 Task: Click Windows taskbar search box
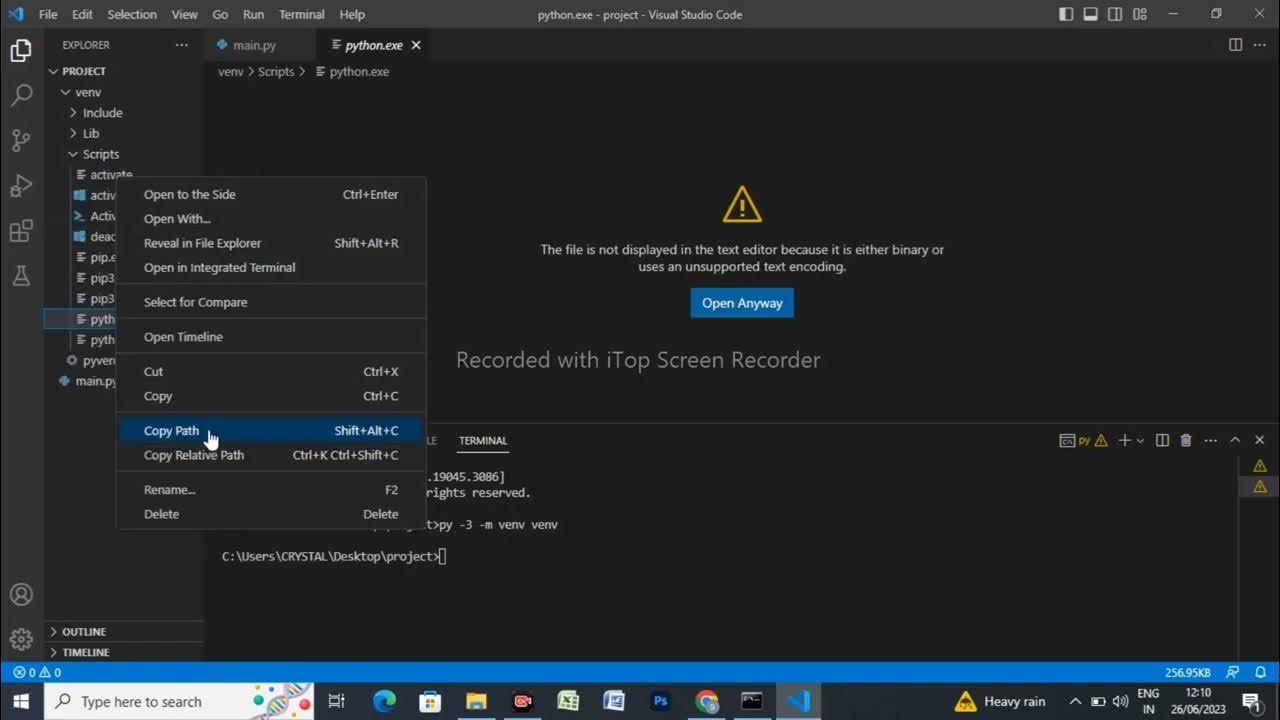[180, 701]
